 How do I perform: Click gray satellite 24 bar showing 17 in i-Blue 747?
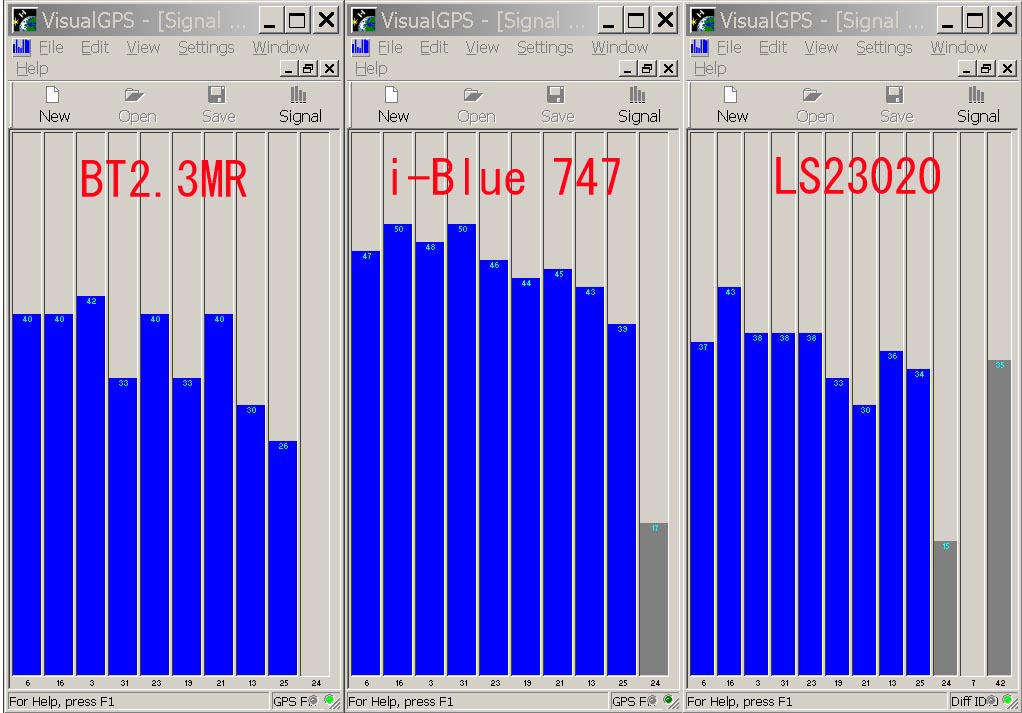coord(654,598)
